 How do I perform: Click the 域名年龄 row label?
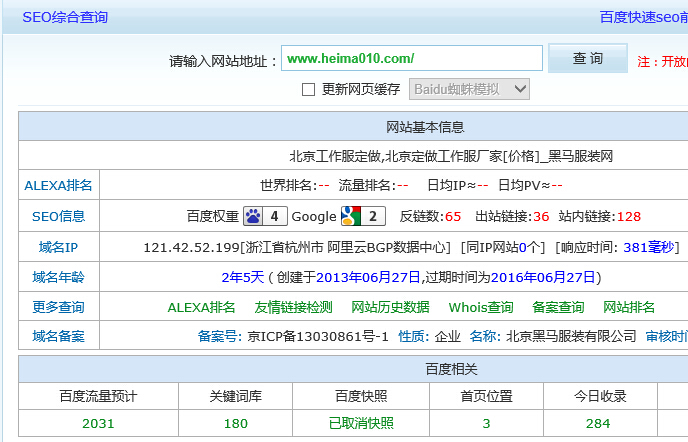tap(58, 277)
